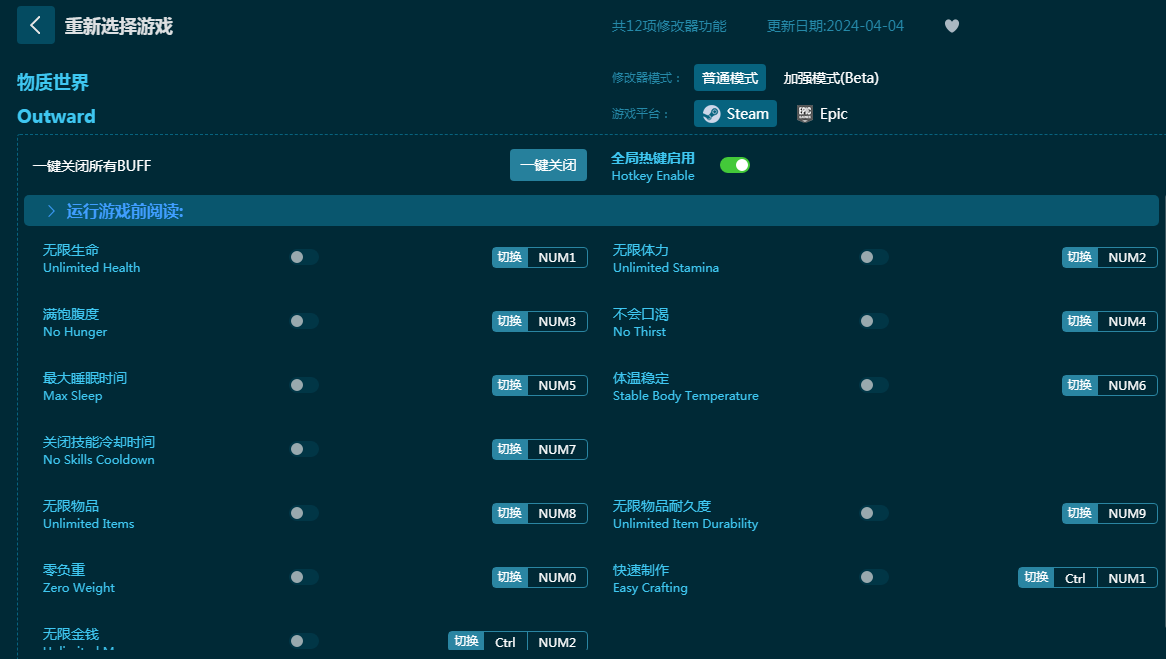Enable Easy Crafting toggle
The height and width of the screenshot is (659, 1166).
[874, 577]
